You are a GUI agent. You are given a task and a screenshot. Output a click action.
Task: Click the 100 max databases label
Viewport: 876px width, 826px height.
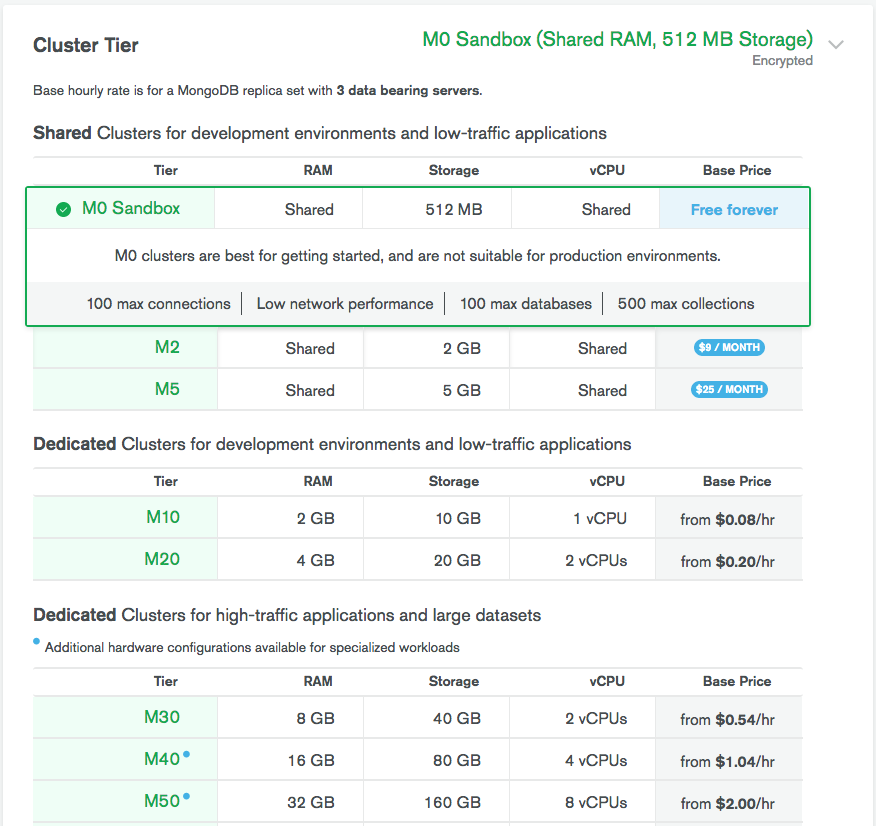[526, 304]
